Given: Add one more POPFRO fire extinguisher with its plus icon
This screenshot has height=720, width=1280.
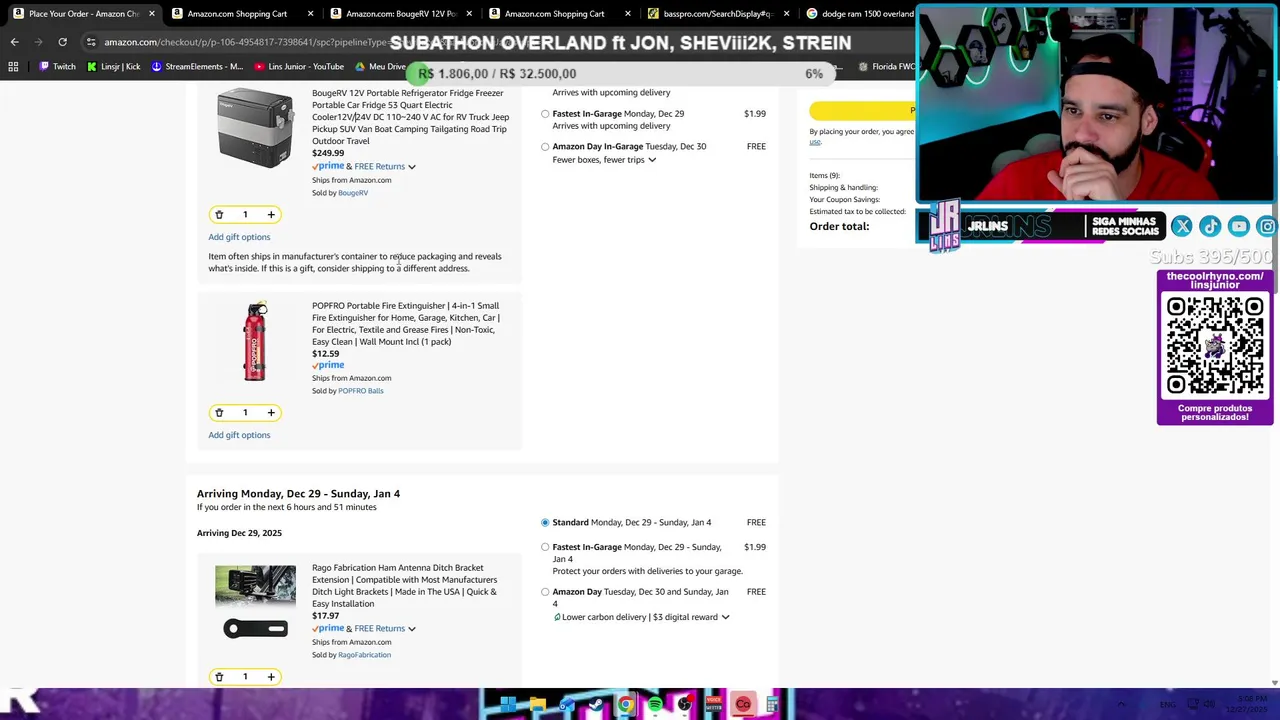Looking at the screenshot, I should click(x=270, y=412).
